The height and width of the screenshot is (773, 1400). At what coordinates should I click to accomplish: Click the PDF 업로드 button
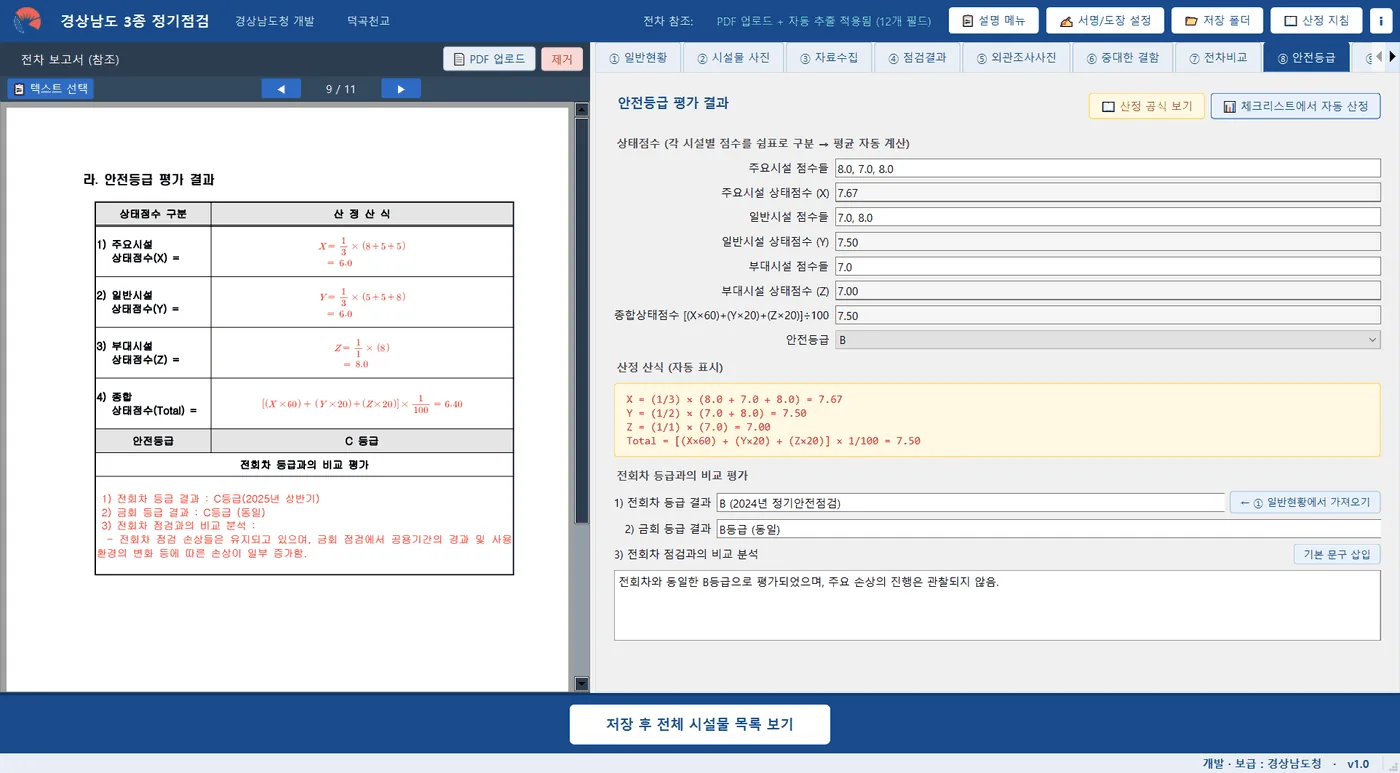(489, 59)
